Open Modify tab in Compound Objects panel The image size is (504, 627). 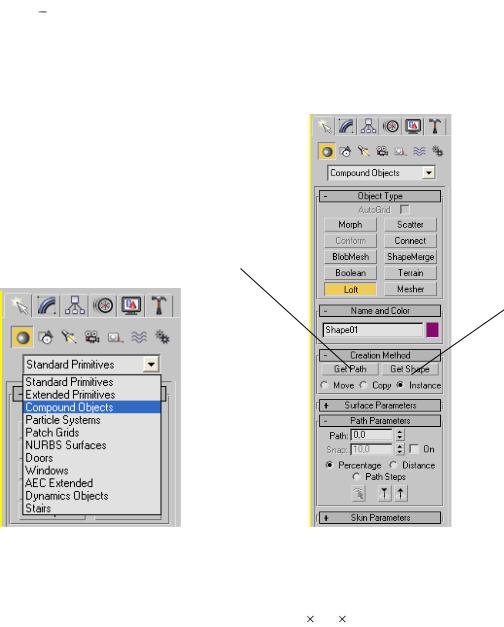pos(346,127)
